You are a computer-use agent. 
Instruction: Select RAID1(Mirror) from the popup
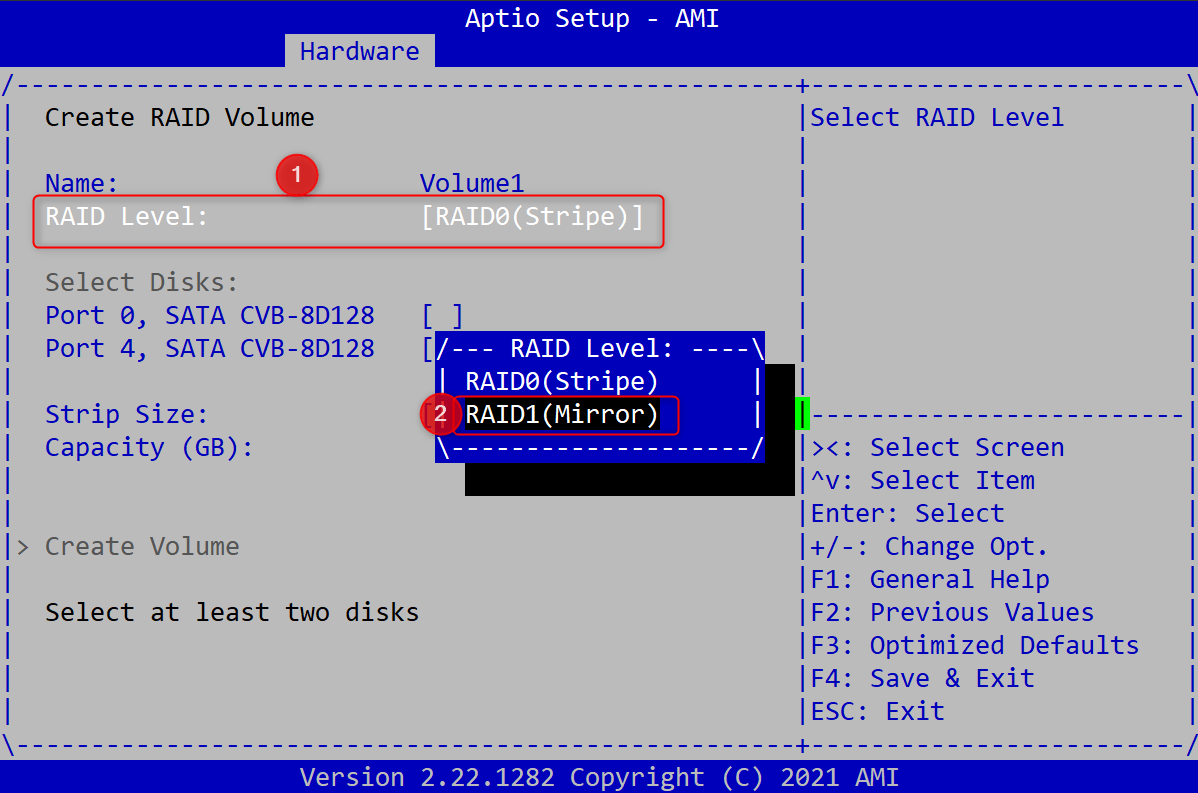click(x=560, y=414)
